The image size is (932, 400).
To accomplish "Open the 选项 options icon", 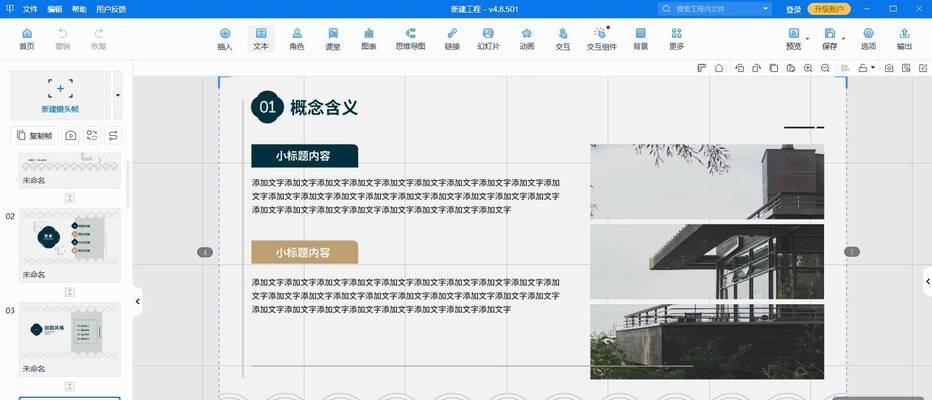I will pos(868,39).
